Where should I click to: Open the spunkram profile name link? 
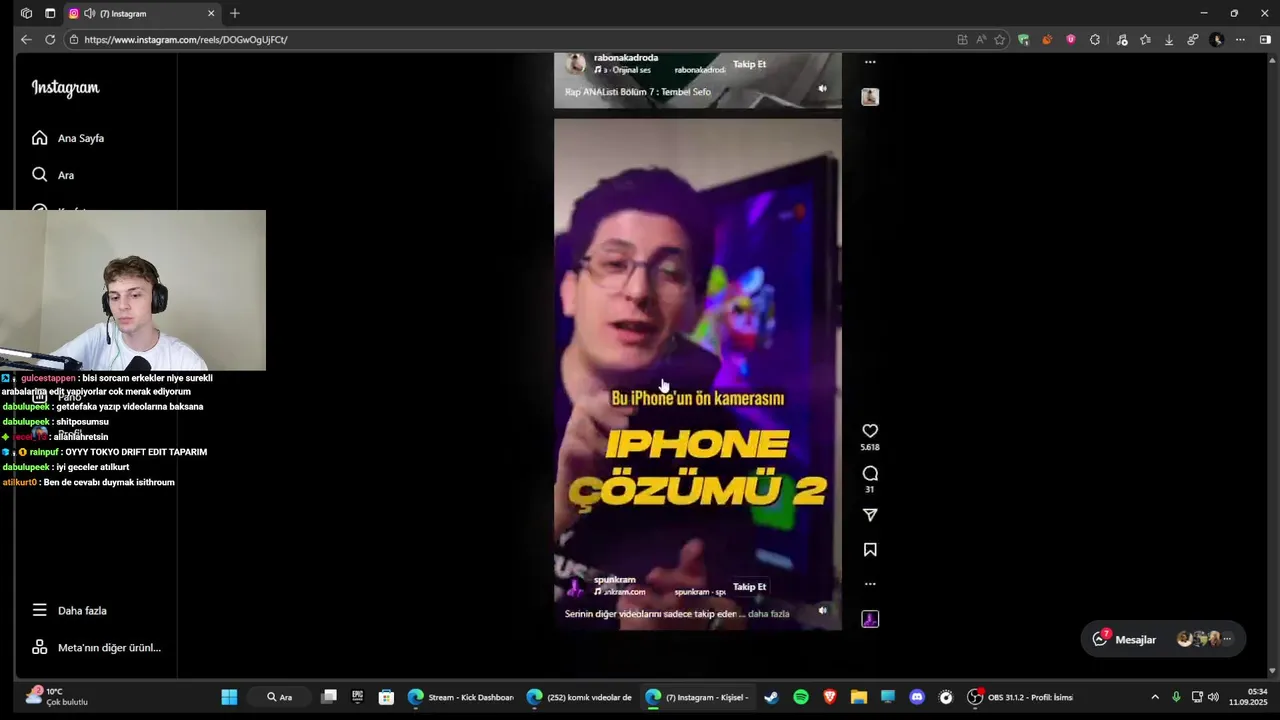[614, 580]
